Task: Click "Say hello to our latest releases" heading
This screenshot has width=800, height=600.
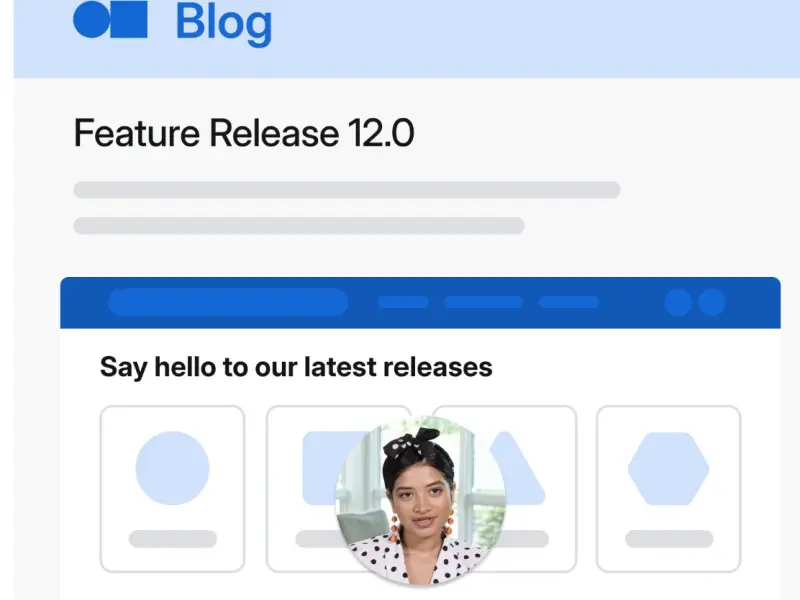Action: [296, 367]
